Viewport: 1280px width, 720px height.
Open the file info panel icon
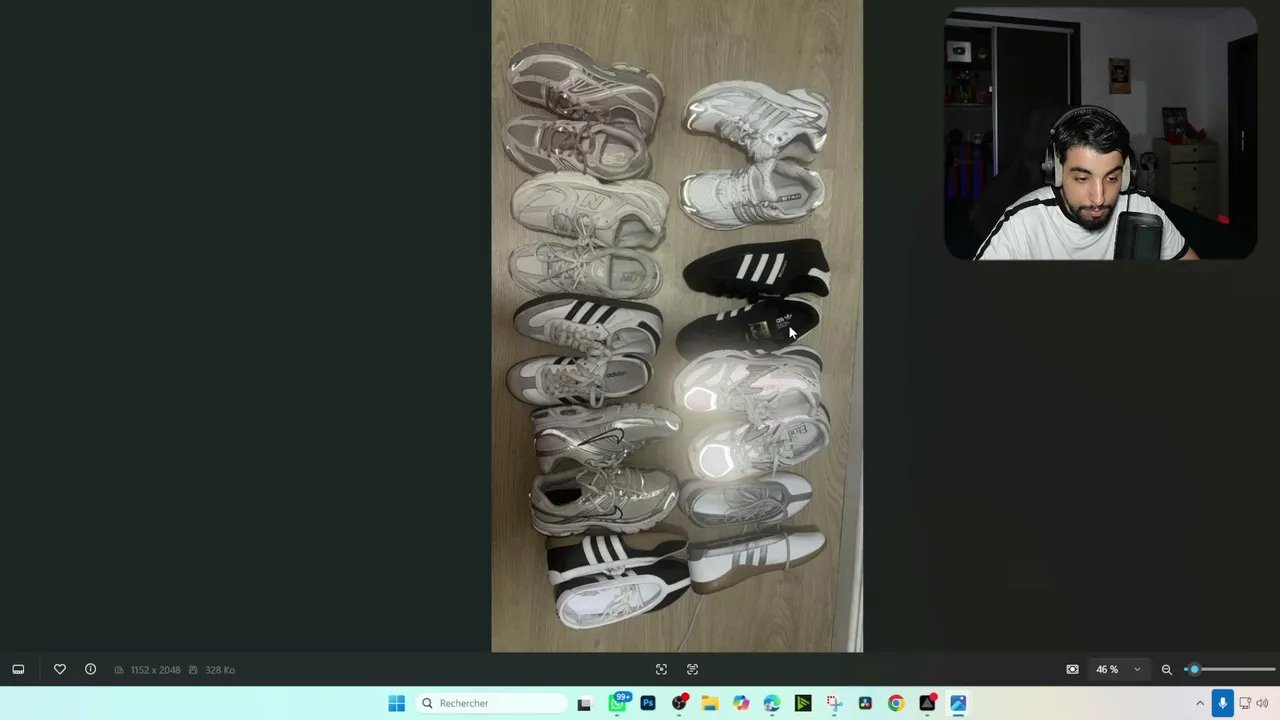click(90, 670)
